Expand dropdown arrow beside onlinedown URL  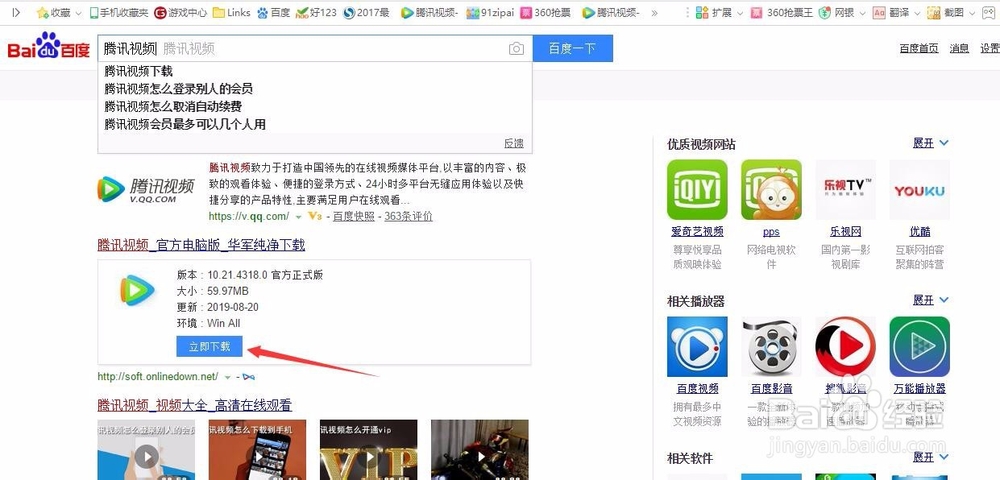tap(227, 377)
